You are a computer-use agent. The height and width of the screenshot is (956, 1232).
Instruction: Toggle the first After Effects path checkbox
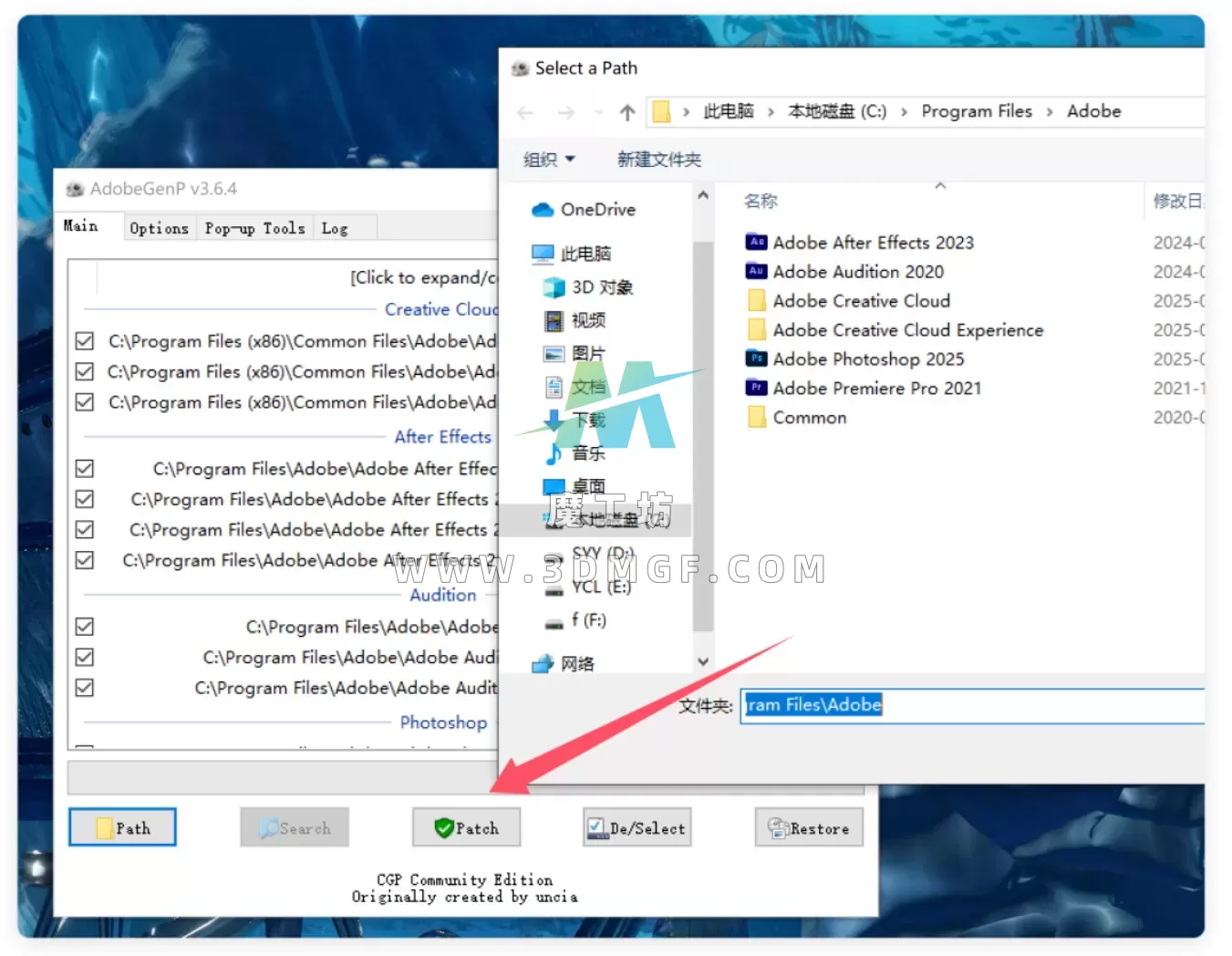click(85, 469)
